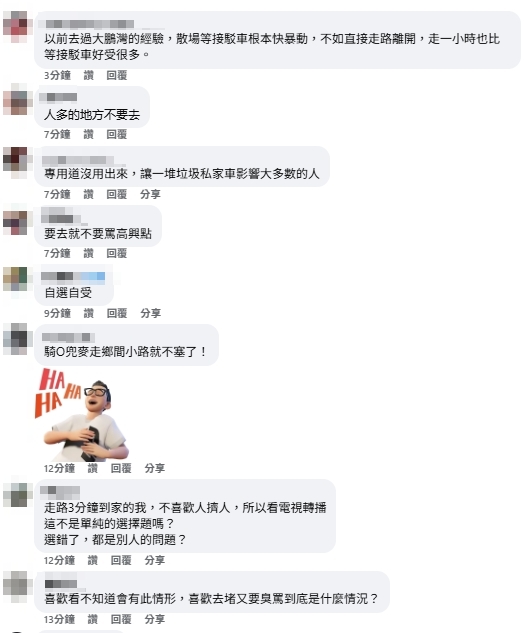Open the profile picture beside 專用道沒用出來 comment
Image resolution: width=532 pixels, height=633 pixels.
click(16, 161)
